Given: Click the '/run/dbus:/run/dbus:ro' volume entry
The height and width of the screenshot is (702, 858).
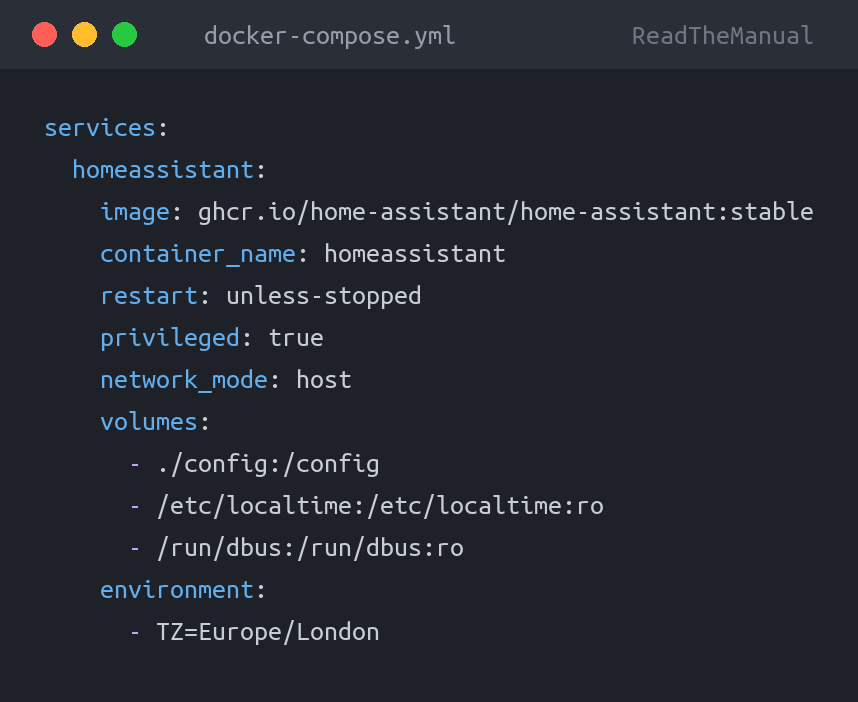Looking at the screenshot, I should 310,548.
